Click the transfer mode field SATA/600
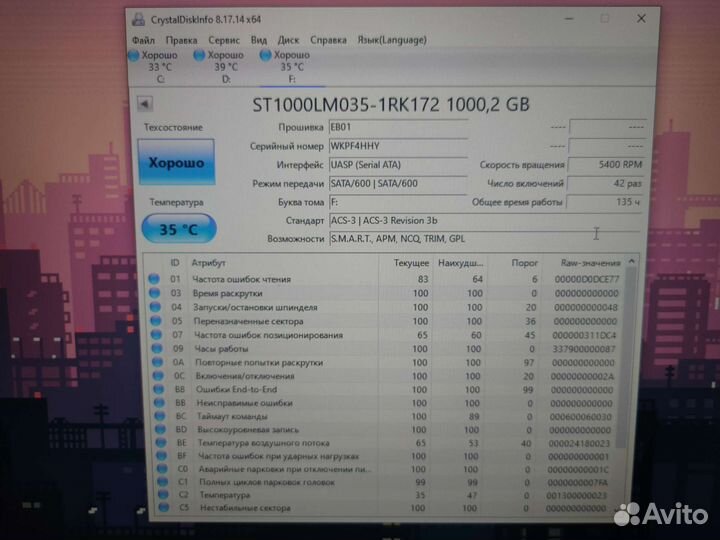Screen dimensions: 720x540 (398, 184)
